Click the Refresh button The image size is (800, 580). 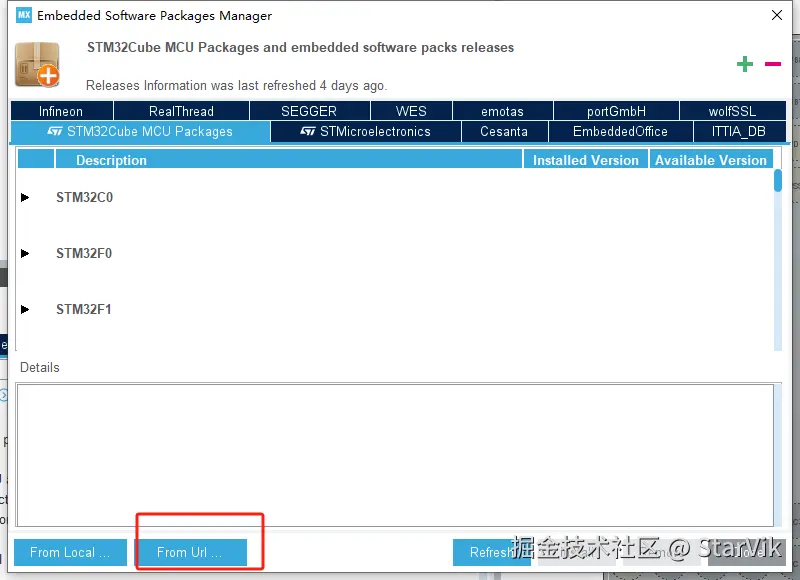point(492,552)
